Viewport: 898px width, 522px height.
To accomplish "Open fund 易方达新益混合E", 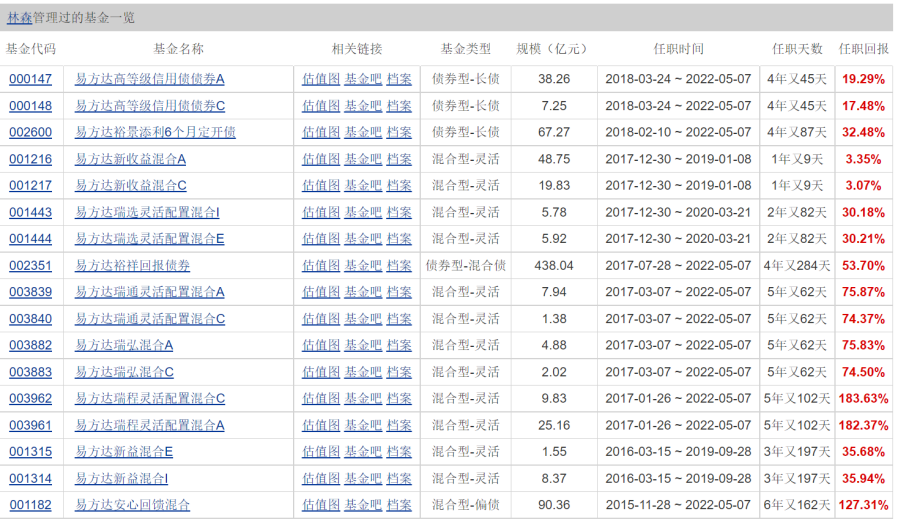I will point(124,452).
